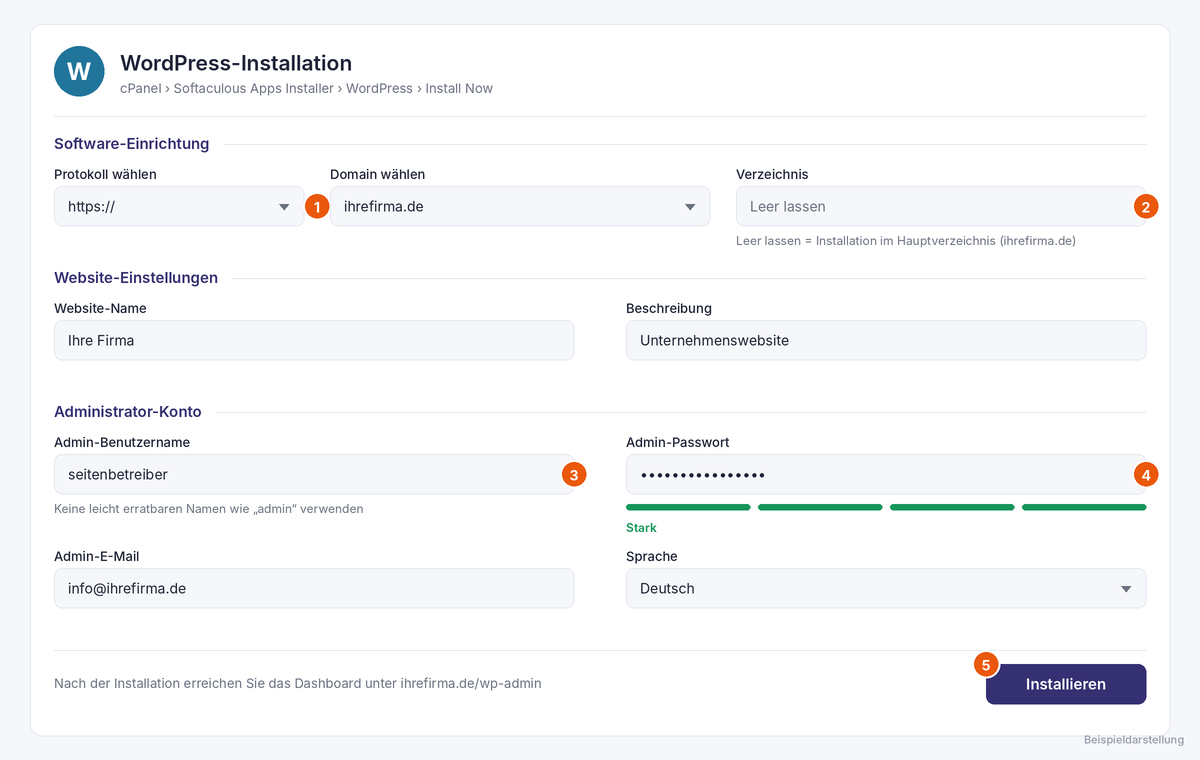This screenshot has width=1200, height=760.
Task: Click the WordPress logo icon
Action: 79,71
